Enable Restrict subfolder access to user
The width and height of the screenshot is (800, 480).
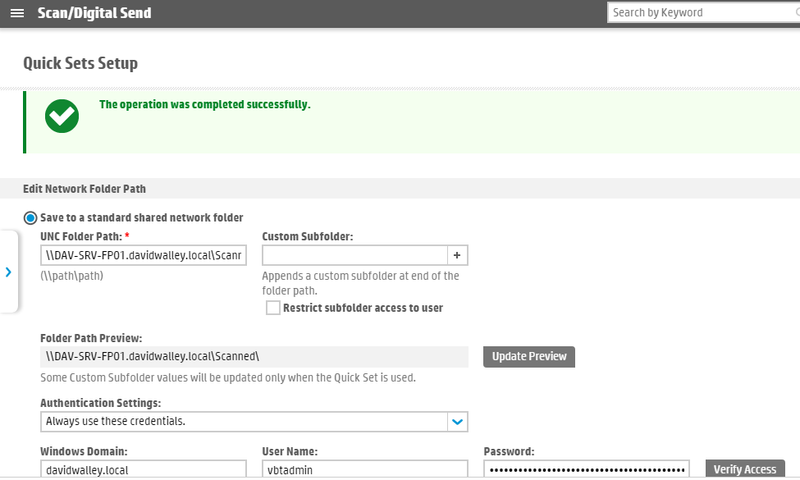273,308
